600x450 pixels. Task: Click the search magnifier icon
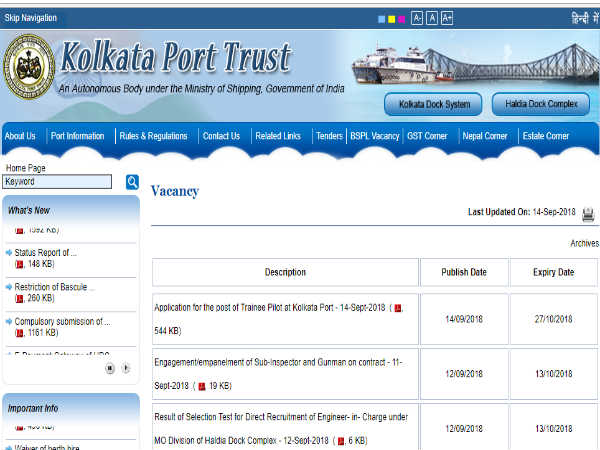pyautogui.click(x=132, y=182)
